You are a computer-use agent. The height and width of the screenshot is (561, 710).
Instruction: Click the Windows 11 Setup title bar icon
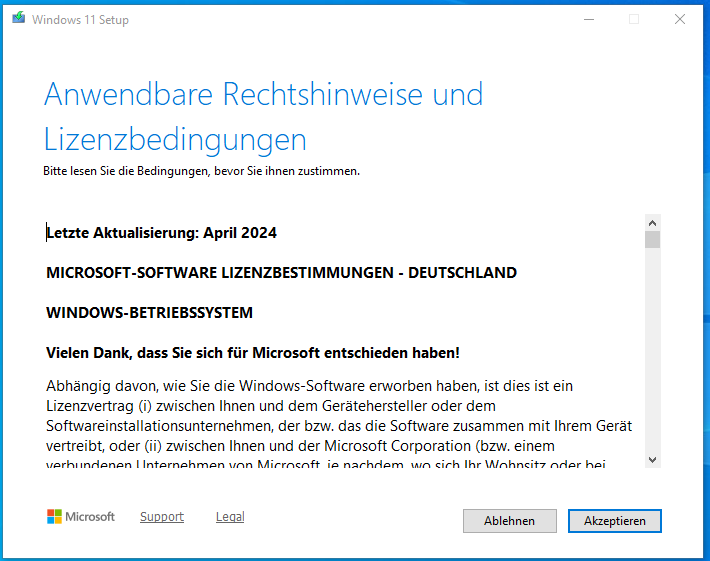click(19, 19)
